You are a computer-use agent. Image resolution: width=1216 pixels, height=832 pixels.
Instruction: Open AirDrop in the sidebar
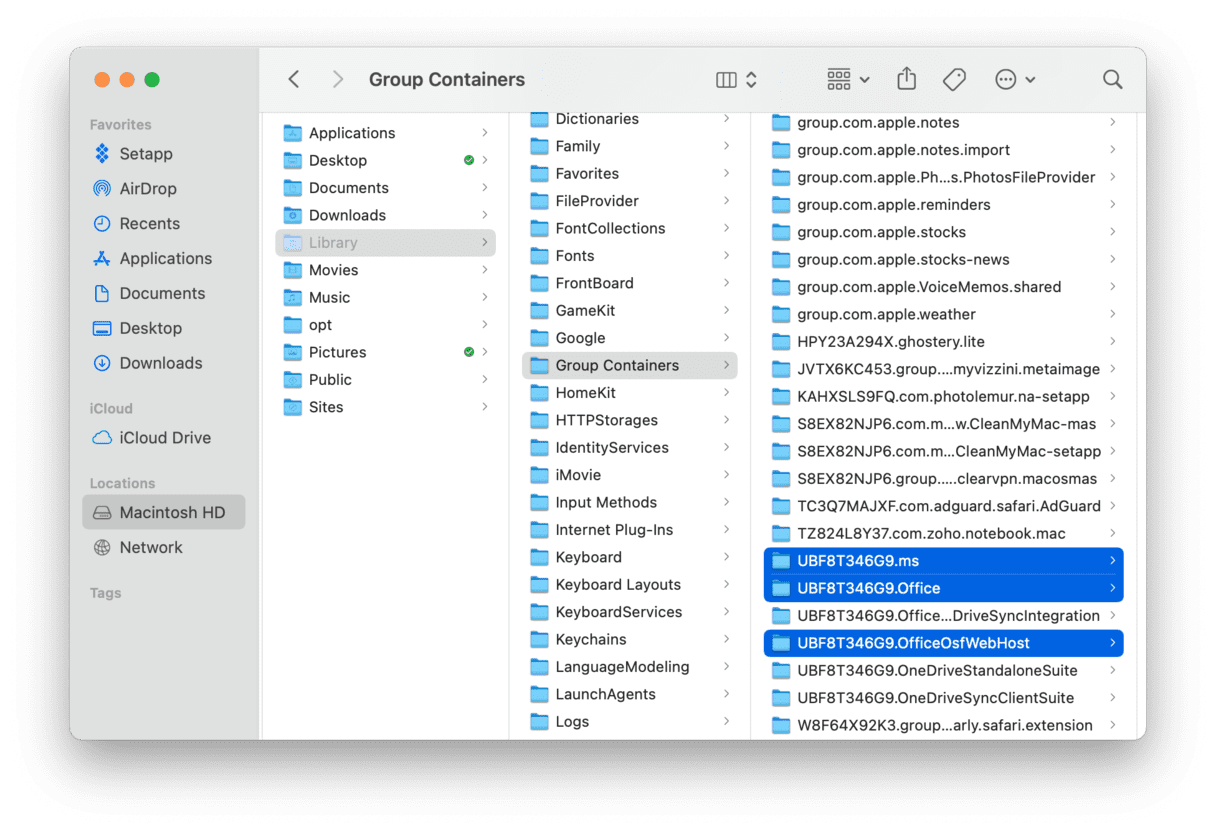(147, 189)
